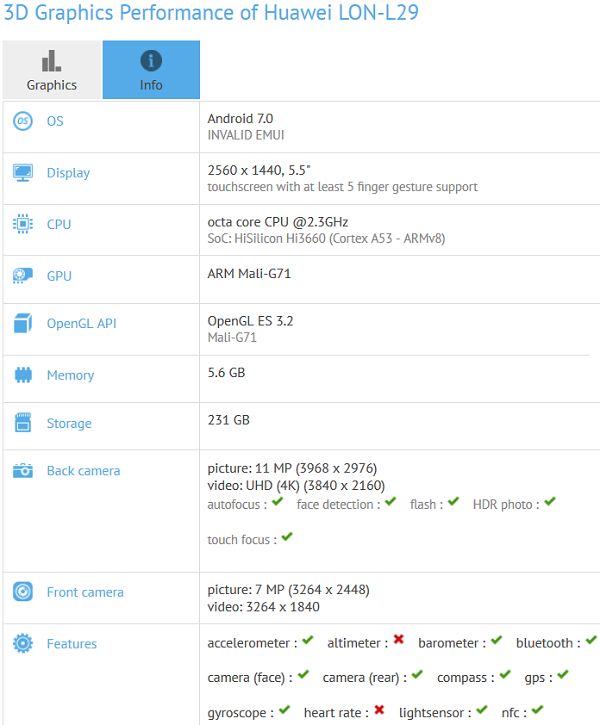Click the CPU chip icon
600x725 pixels.
pos(23,224)
